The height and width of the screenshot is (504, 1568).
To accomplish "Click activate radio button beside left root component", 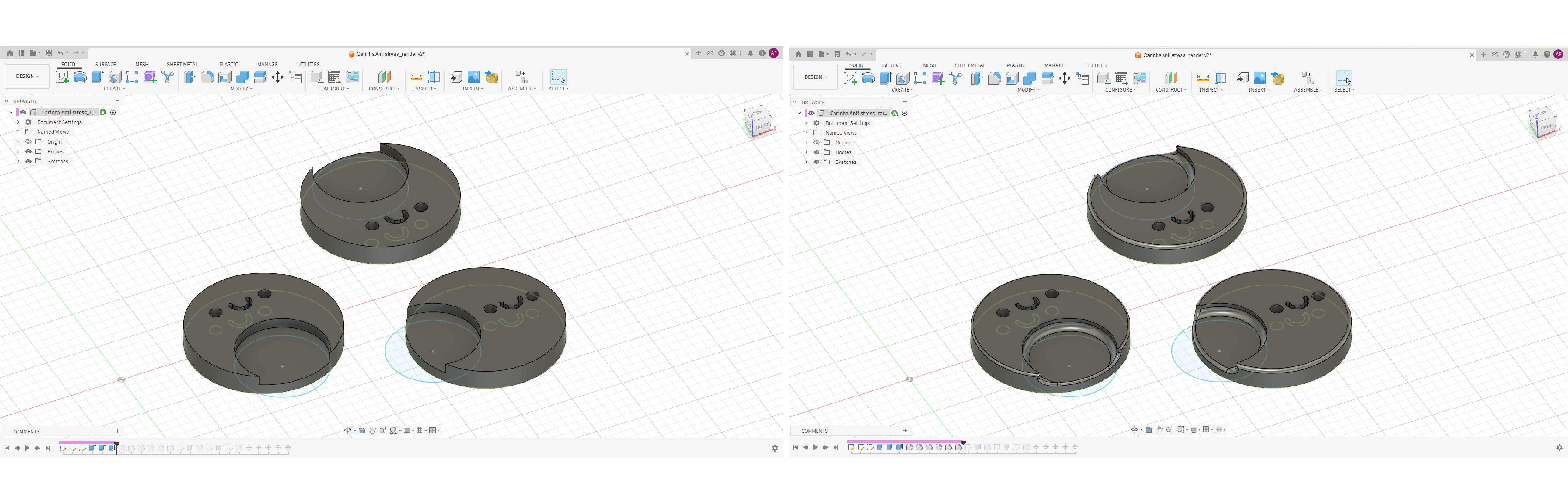I will 113,112.
